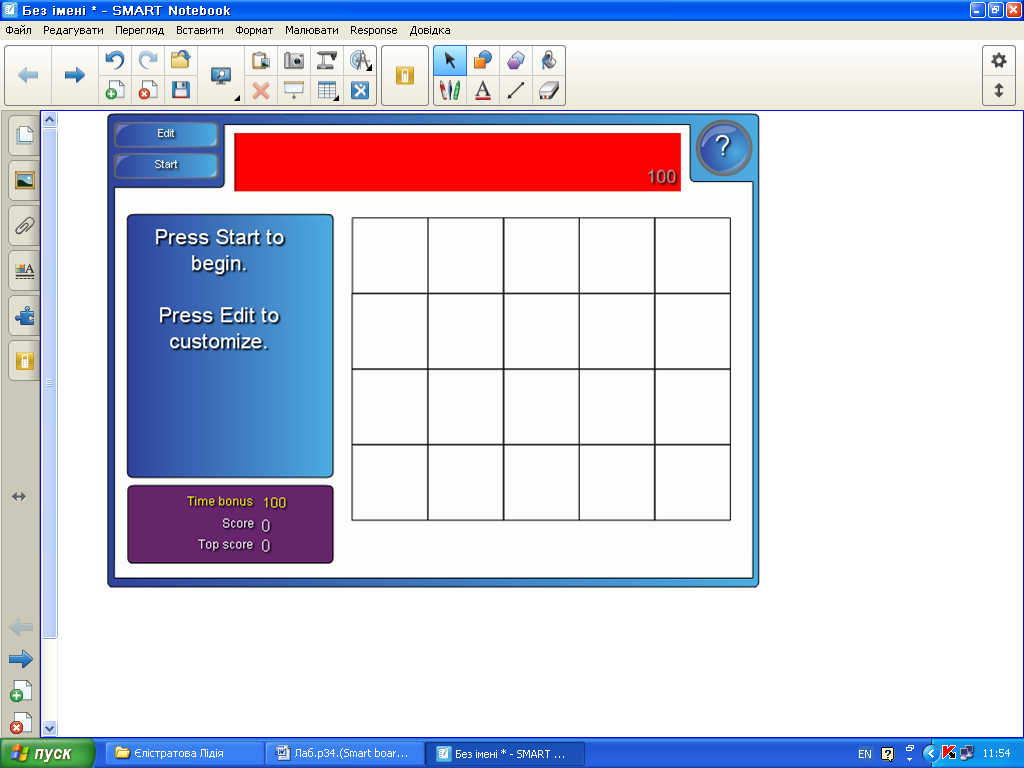The height and width of the screenshot is (768, 1024).
Task: Open the SMART Exchange blue X icon
Action: click(x=360, y=90)
